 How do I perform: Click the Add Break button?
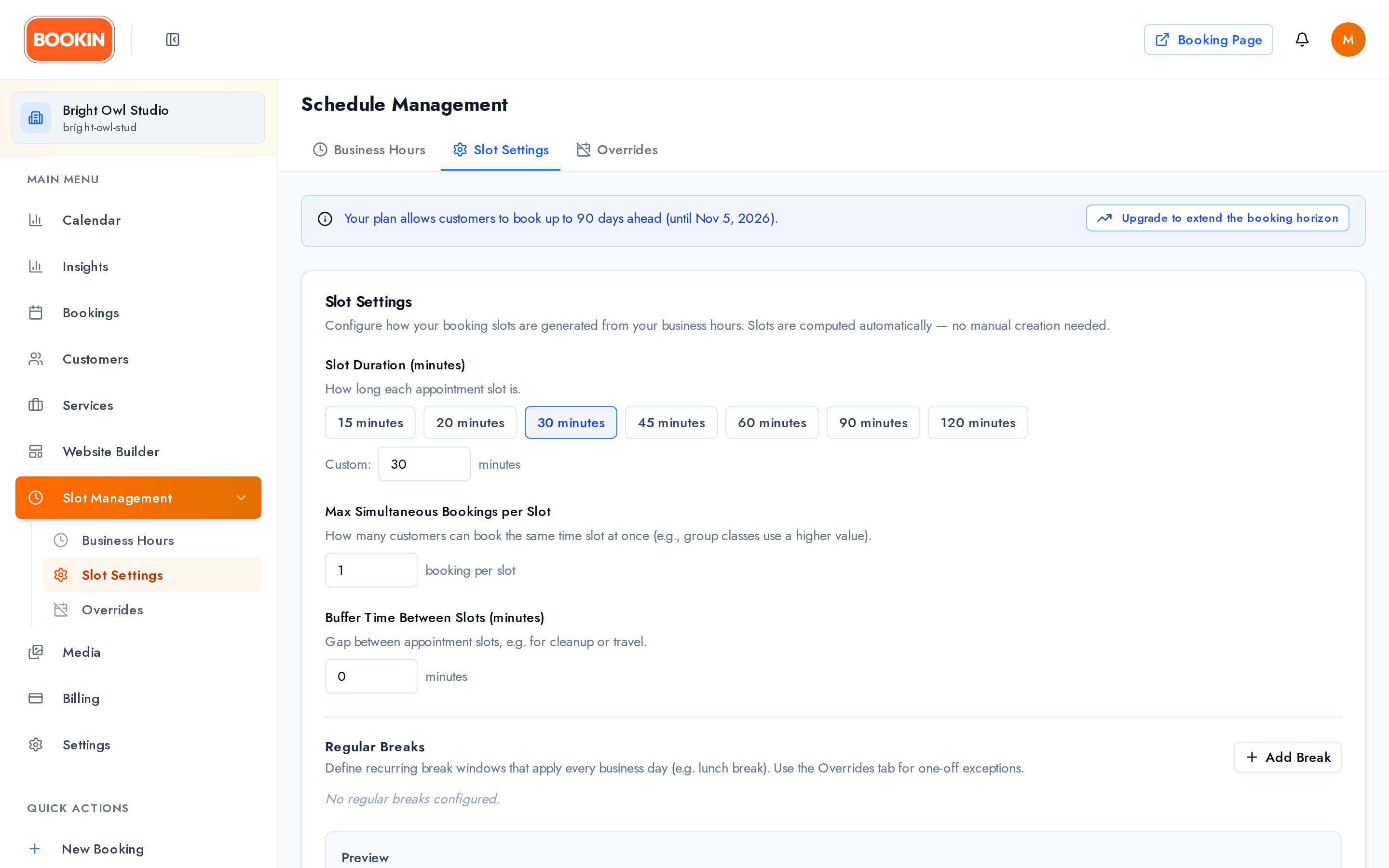pos(1287,757)
